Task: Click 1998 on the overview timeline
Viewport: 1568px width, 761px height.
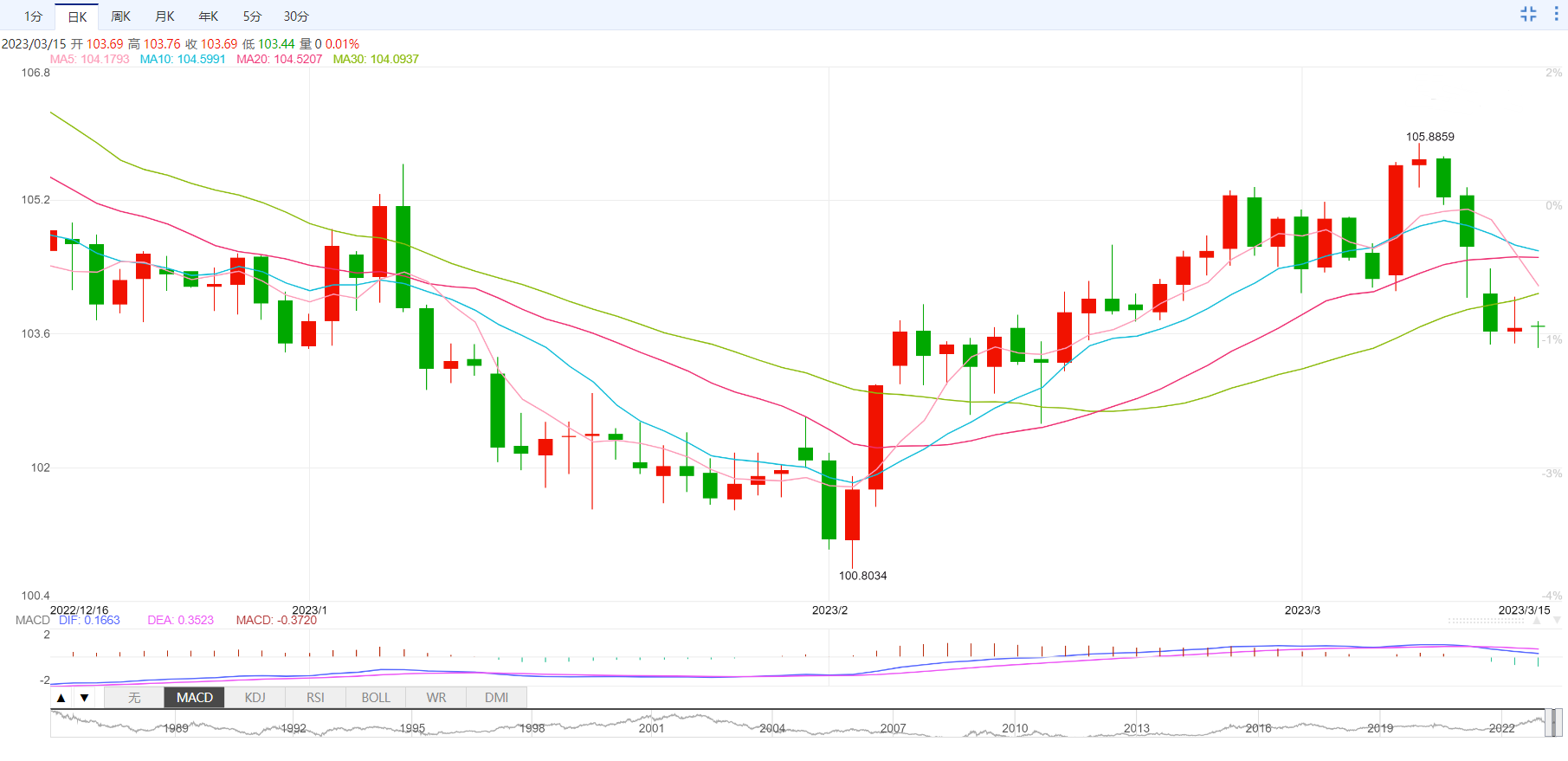Action: [532, 728]
